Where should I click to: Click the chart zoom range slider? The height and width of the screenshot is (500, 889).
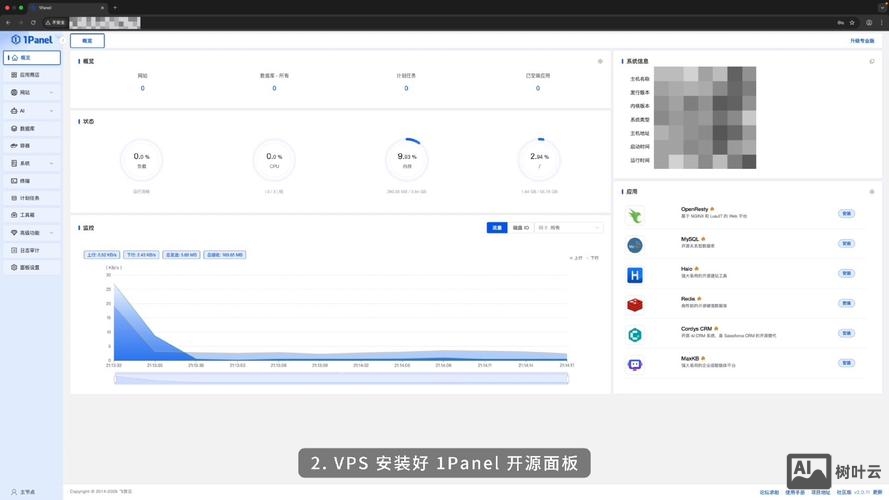pos(341,379)
